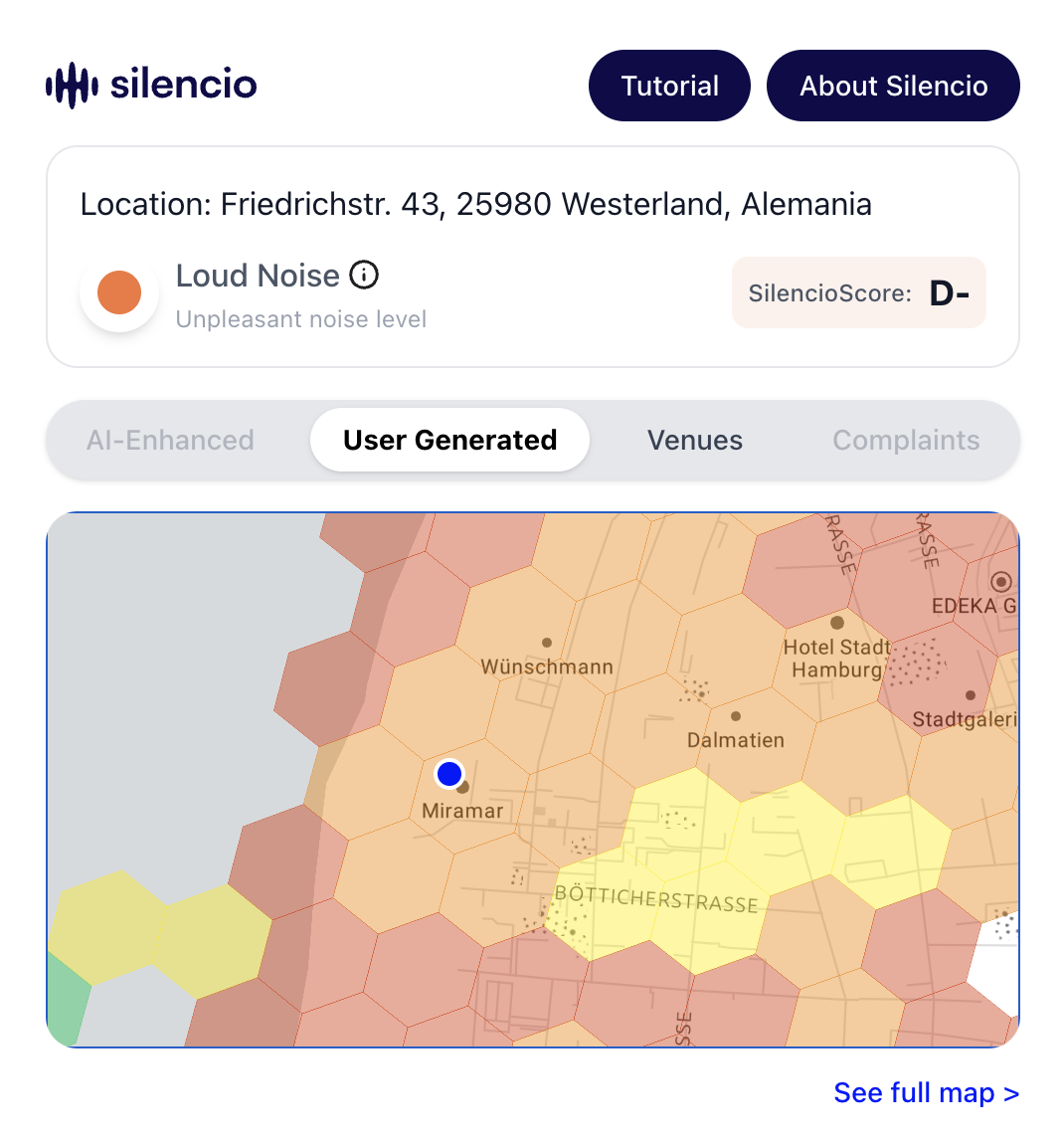Click the Miramar label on map
Screen dimensions: 1064x1140
coord(462,811)
